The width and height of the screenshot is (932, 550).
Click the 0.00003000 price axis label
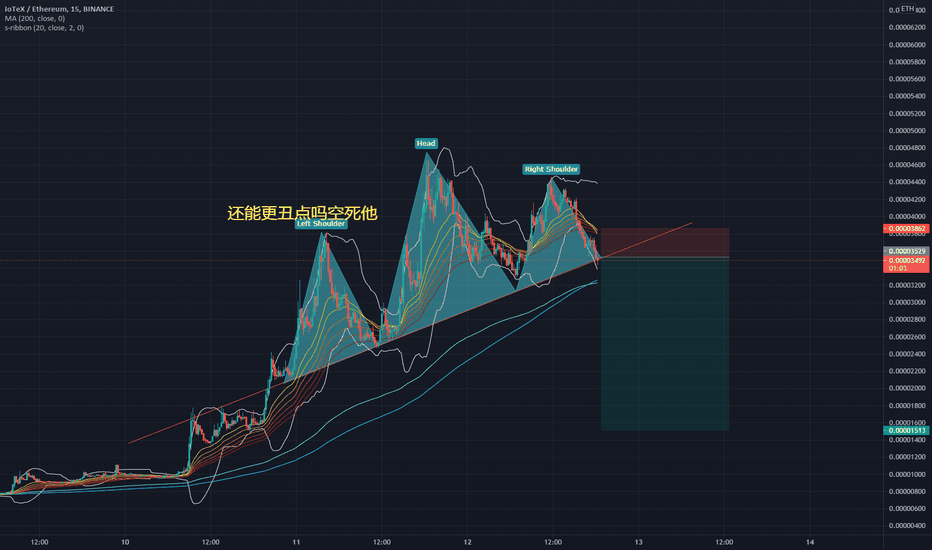coord(907,302)
